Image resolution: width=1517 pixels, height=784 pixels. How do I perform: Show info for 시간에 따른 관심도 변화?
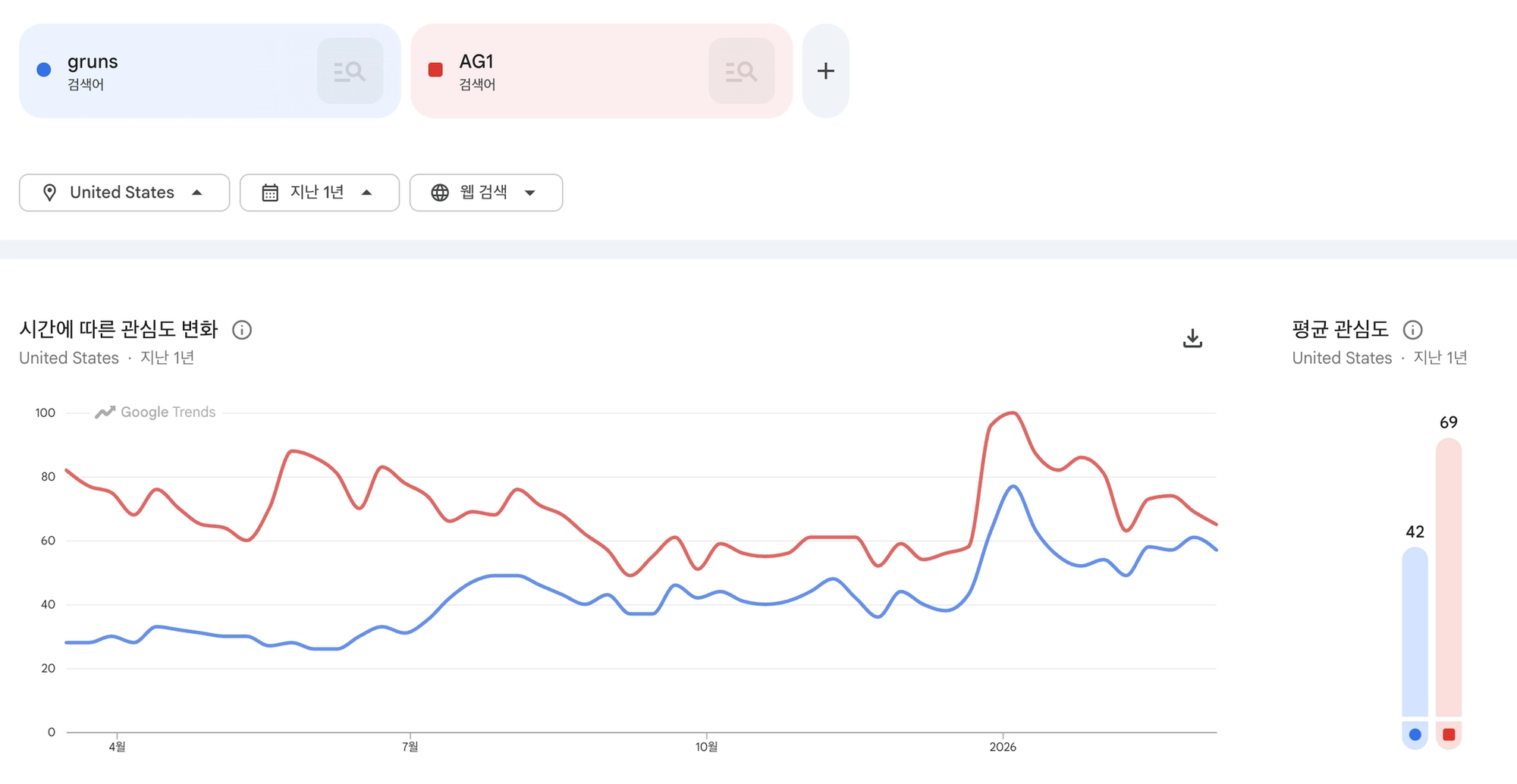(x=242, y=330)
